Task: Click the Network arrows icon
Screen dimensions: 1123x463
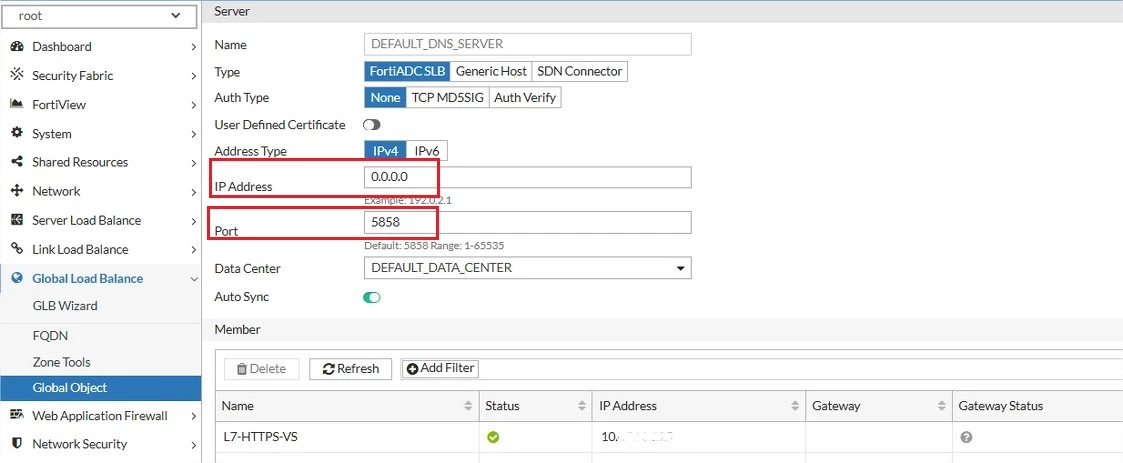Action: tap(17, 191)
